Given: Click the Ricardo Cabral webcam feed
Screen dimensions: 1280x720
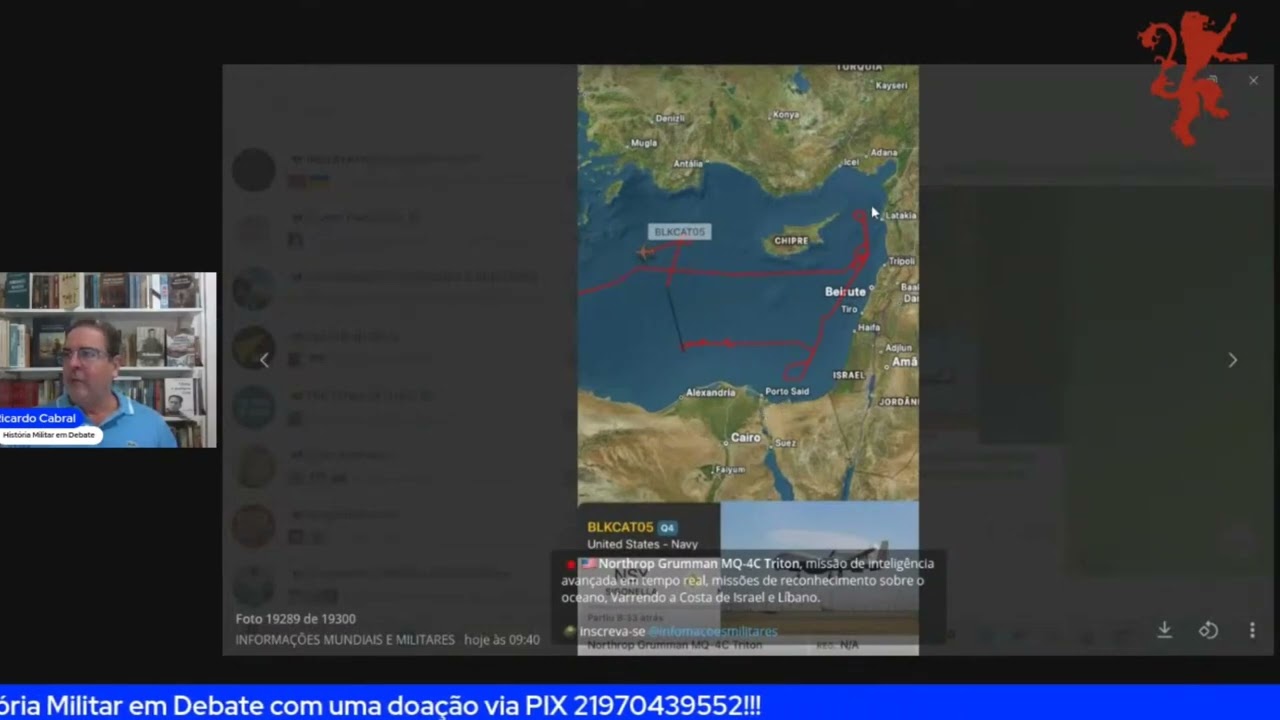Looking at the screenshot, I should [x=108, y=360].
